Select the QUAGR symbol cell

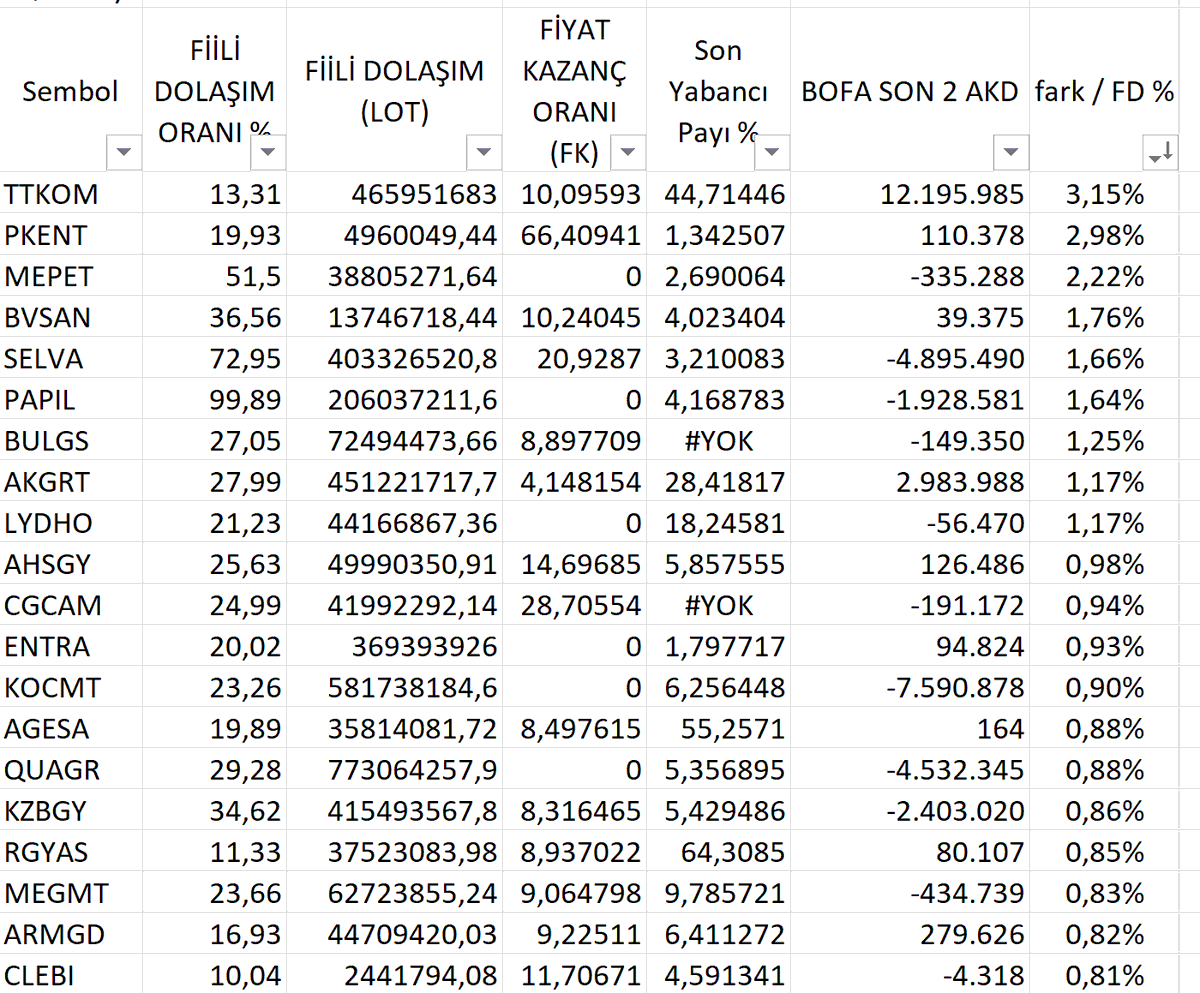pos(71,770)
